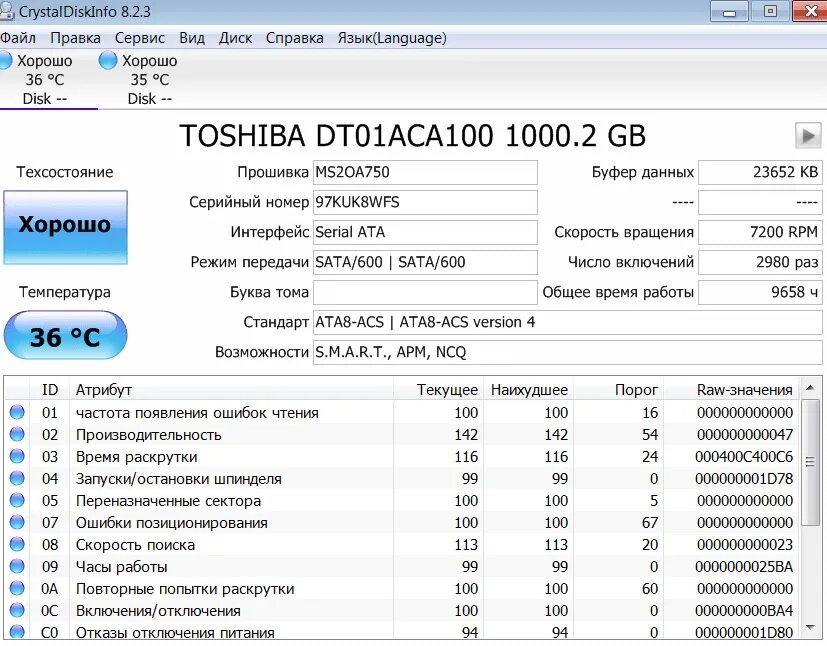Viewport: 827px width, 646px height.
Task: Select row частота появления ошибок чтения
Action: coord(402,412)
